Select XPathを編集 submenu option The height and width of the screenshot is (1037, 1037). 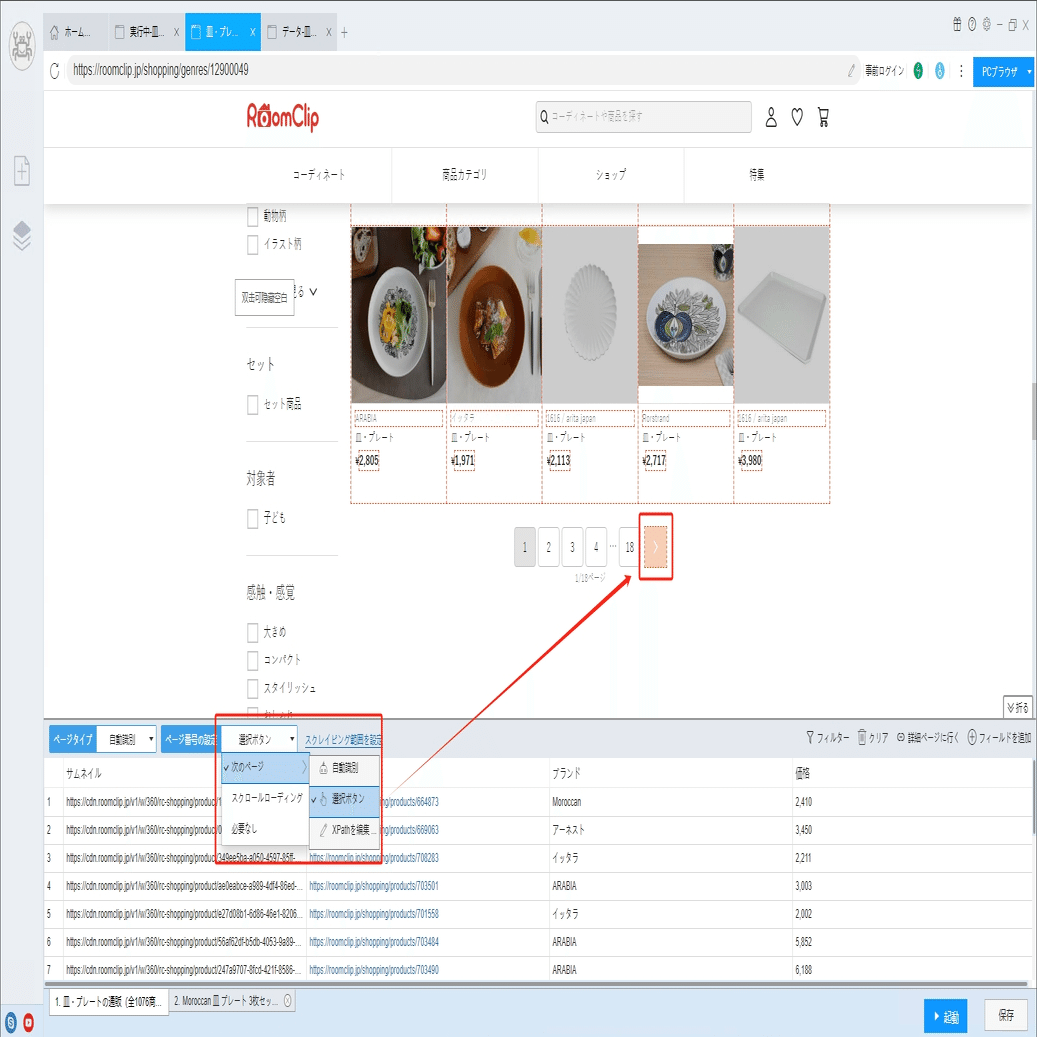click(345, 830)
